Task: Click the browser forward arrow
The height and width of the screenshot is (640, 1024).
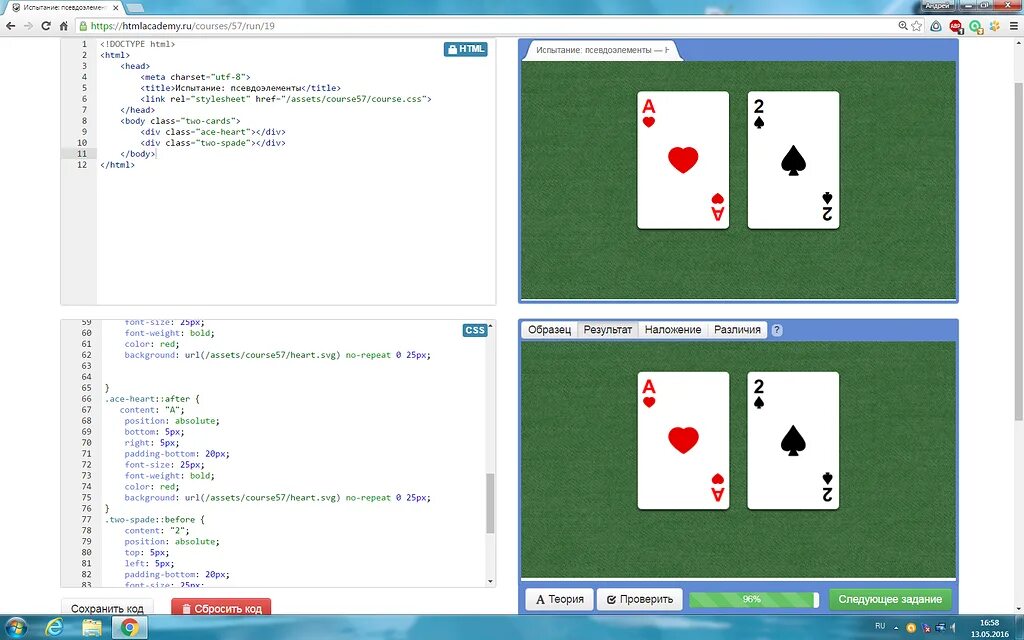Action: (28, 26)
